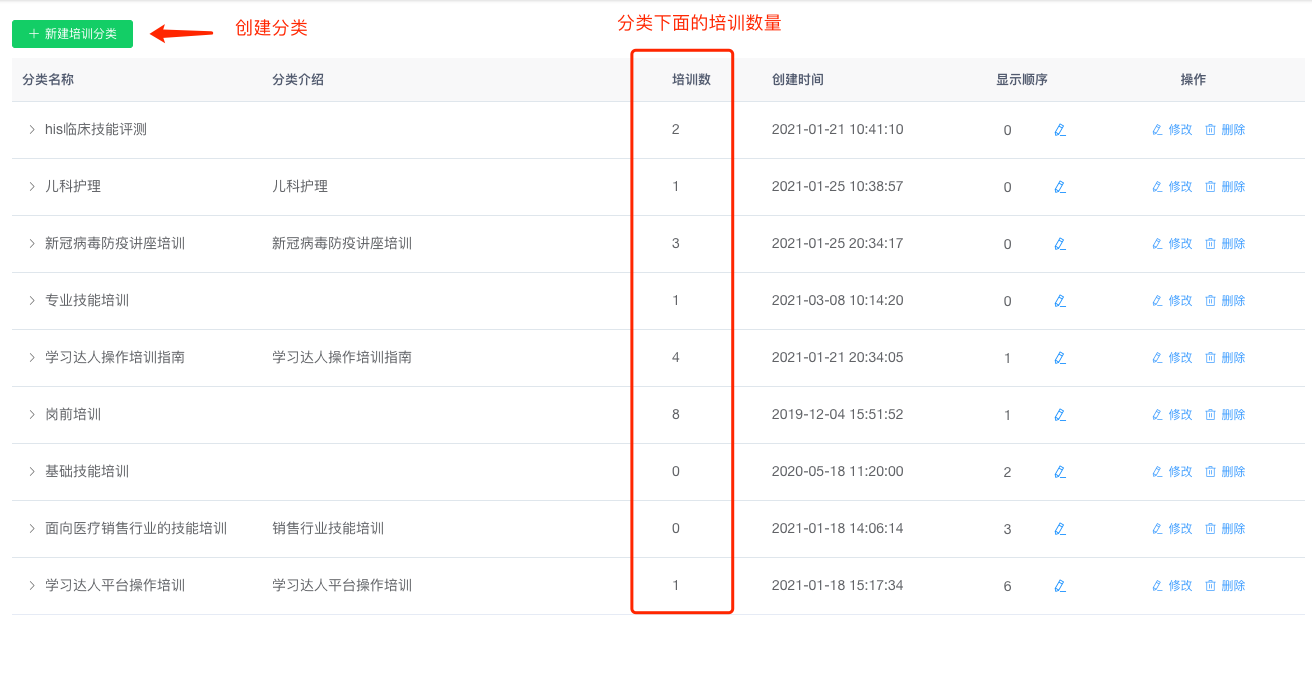Viewport: 1312px width, 684px height.
Task: Modify the 岗前培训 category
Action: click(1172, 415)
